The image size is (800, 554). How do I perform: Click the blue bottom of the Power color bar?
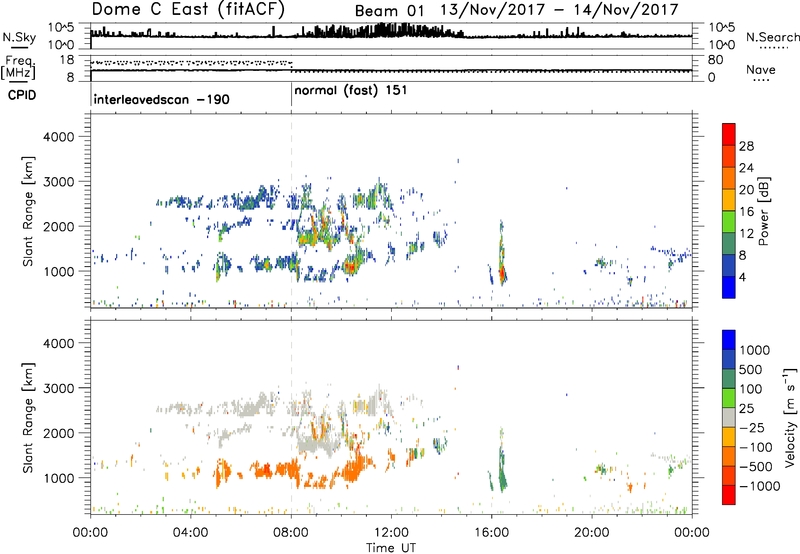tap(729, 287)
